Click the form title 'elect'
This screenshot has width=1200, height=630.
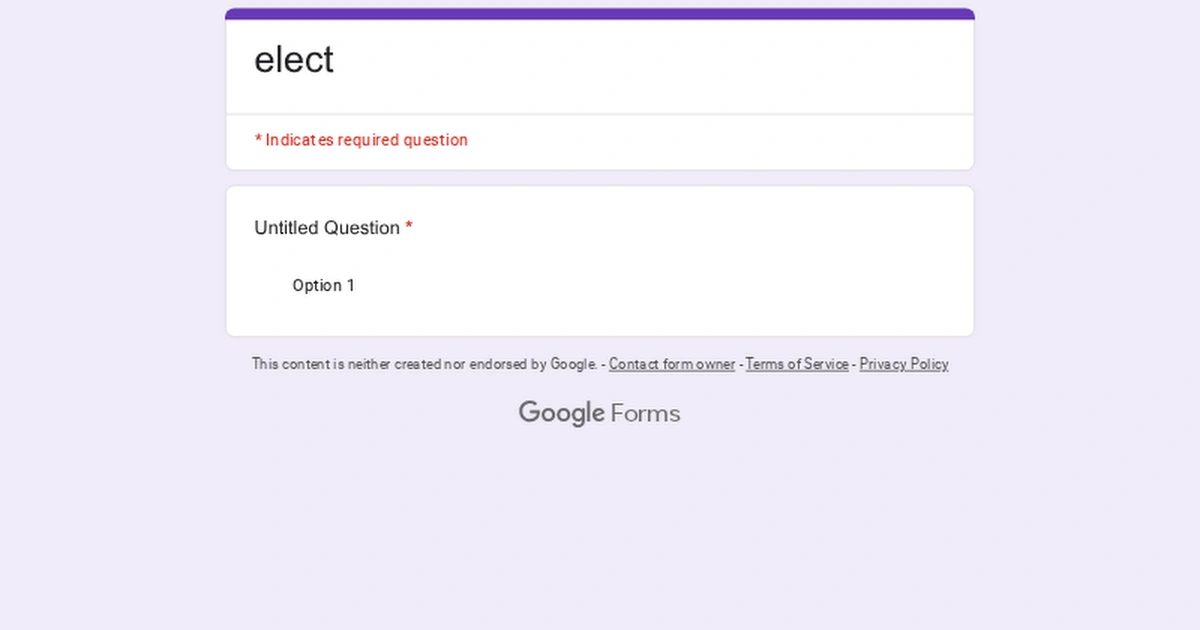click(294, 60)
